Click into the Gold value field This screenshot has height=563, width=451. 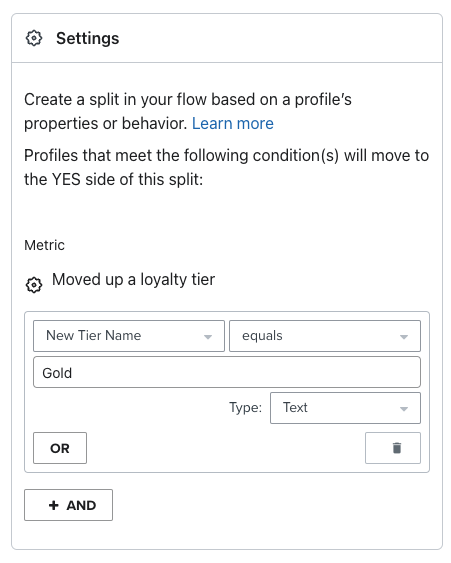(x=227, y=372)
